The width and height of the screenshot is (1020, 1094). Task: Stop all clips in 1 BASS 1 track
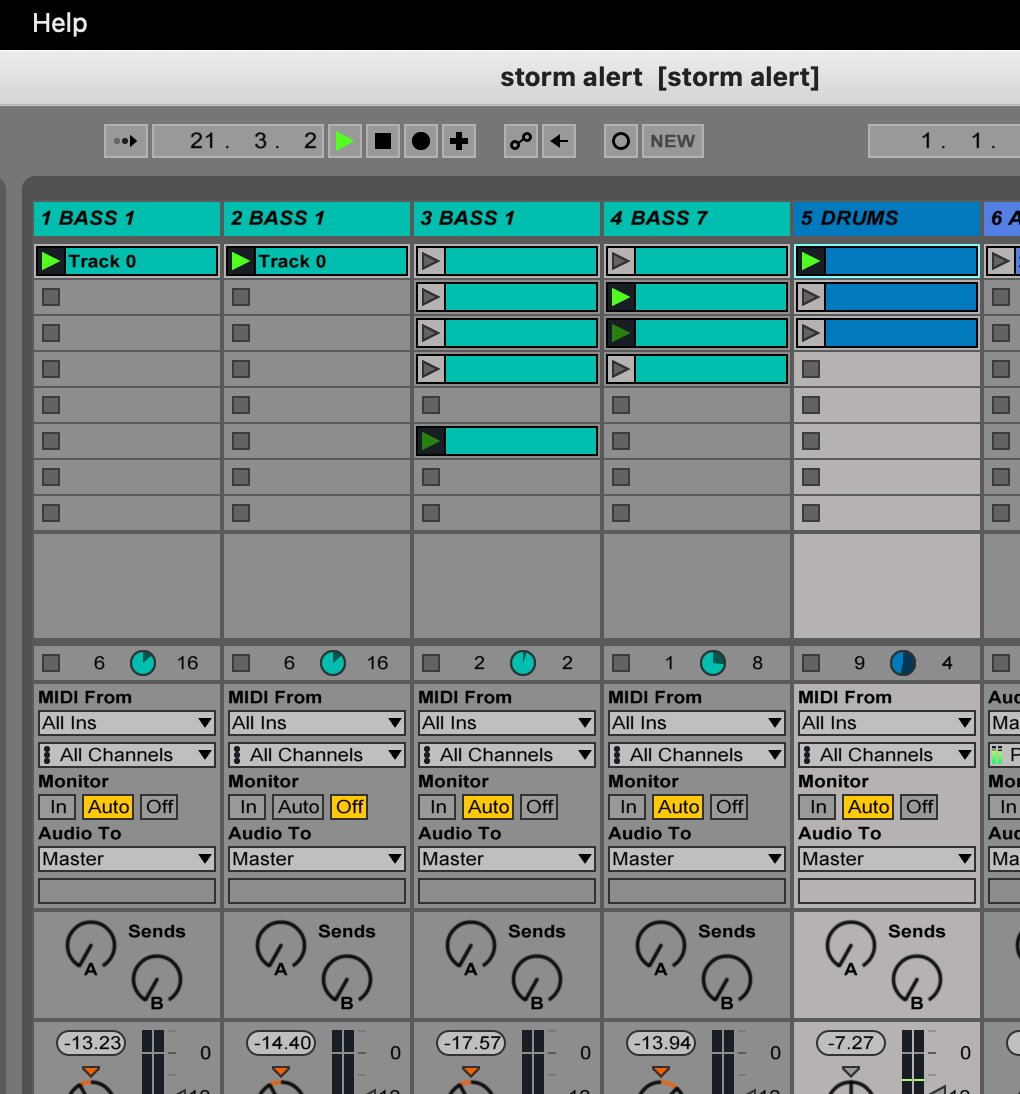click(x=51, y=663)
